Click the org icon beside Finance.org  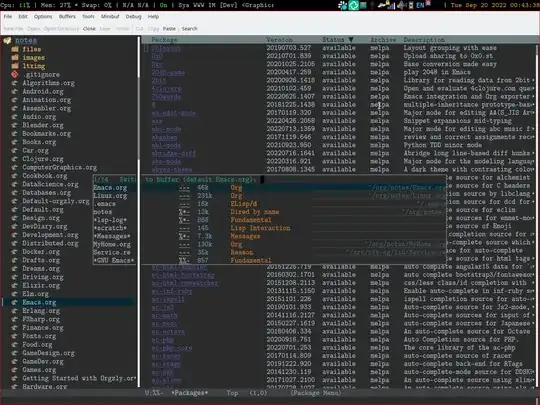pos(15,328)
